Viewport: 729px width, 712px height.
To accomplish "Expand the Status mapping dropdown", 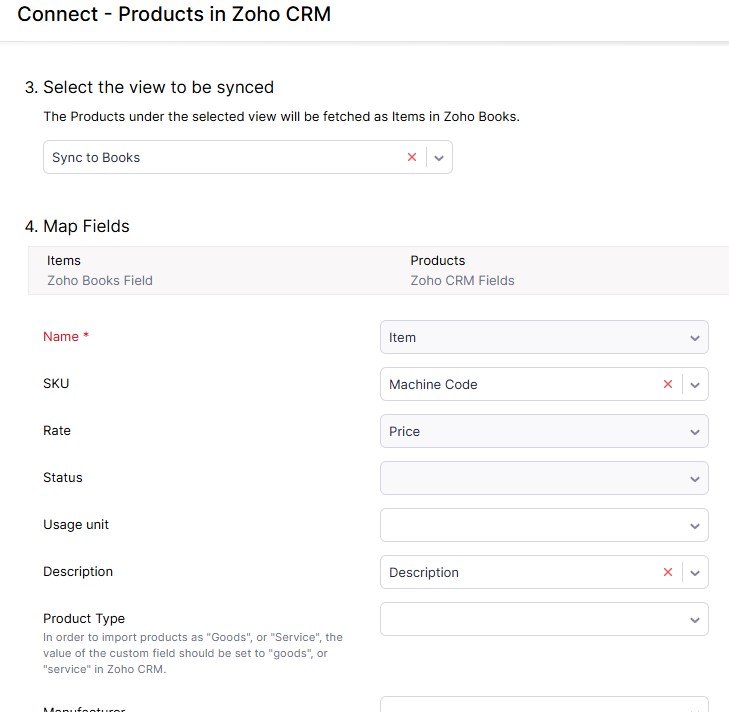I will click(695, 479).
